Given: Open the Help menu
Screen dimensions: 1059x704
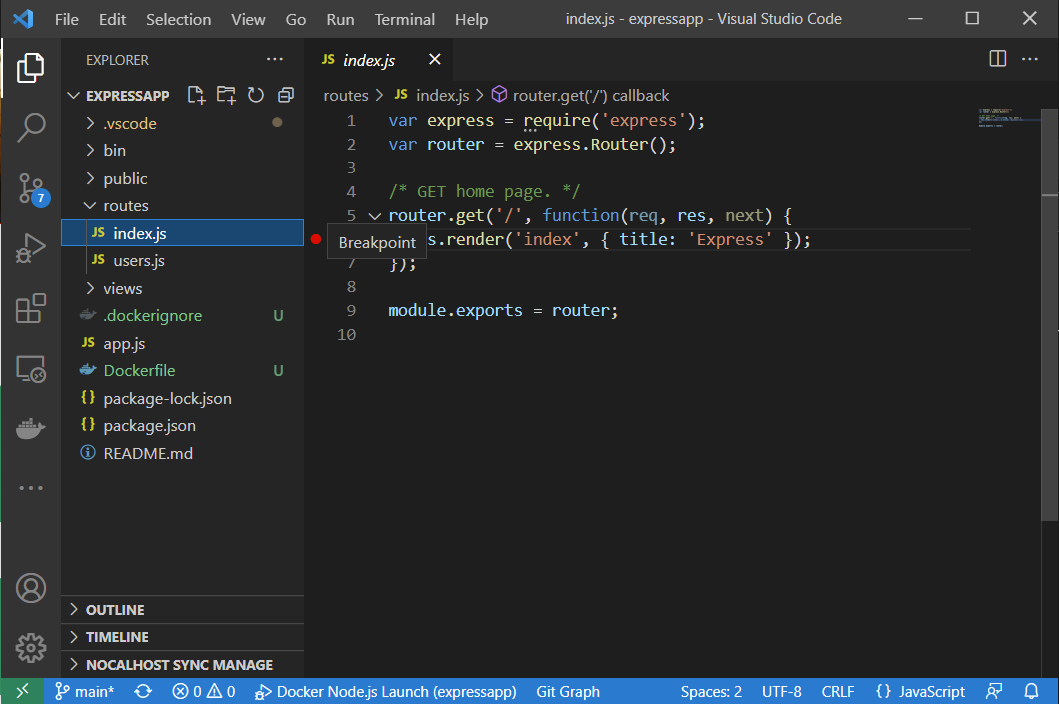Looking at the screenshot, I should (x=471, y=20).
